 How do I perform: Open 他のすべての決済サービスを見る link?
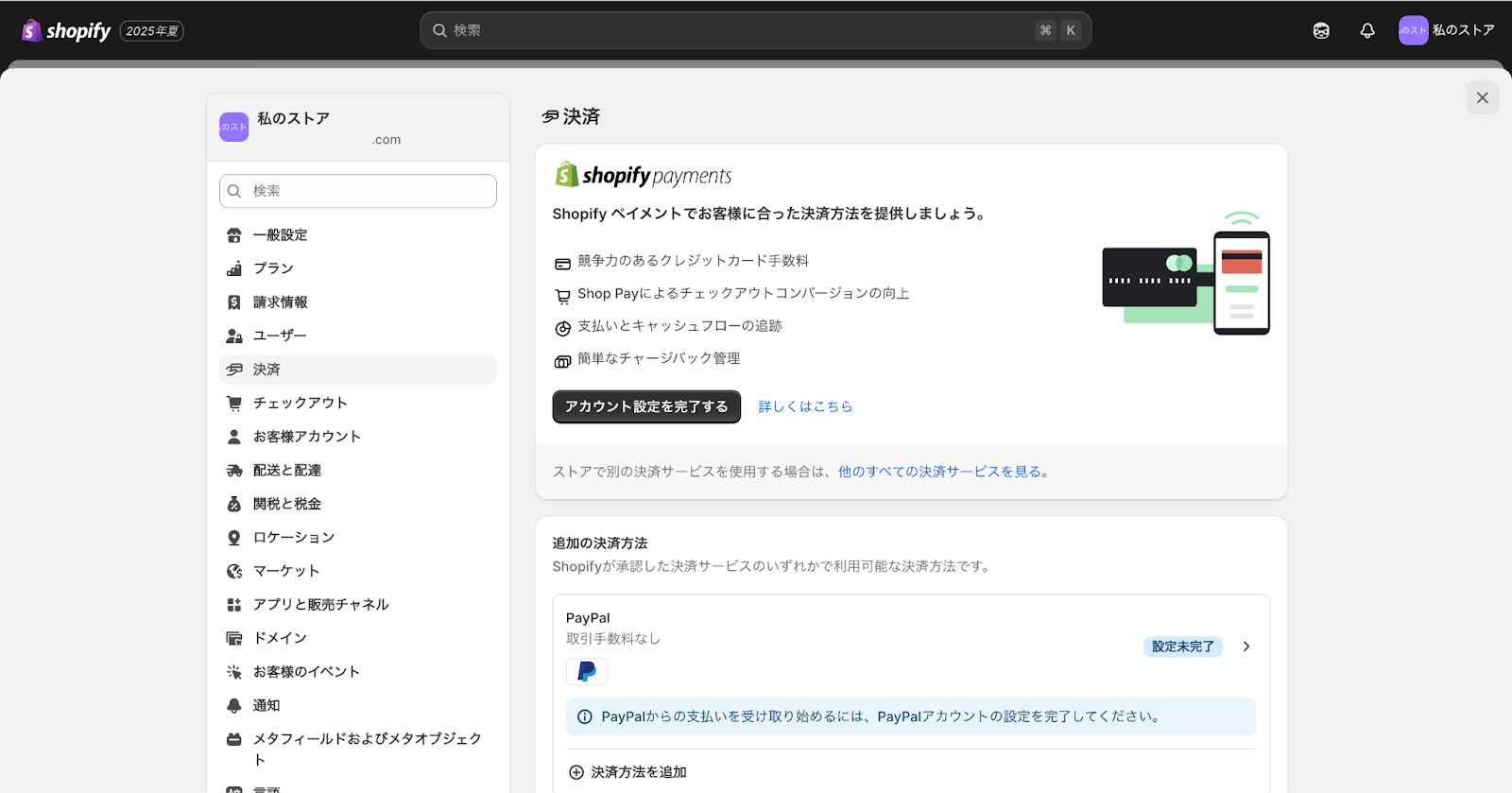pos(939,472)
